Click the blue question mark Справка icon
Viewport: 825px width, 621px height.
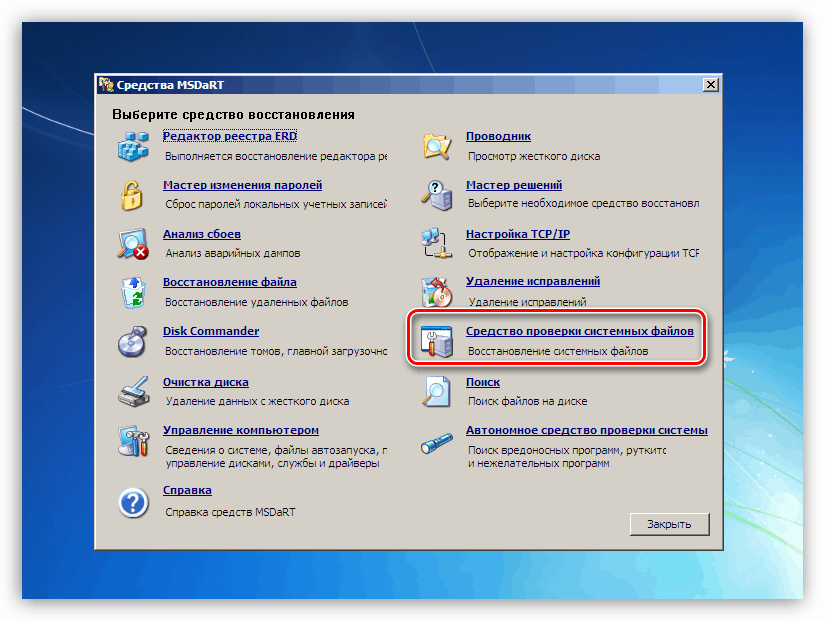click(133, 502)
